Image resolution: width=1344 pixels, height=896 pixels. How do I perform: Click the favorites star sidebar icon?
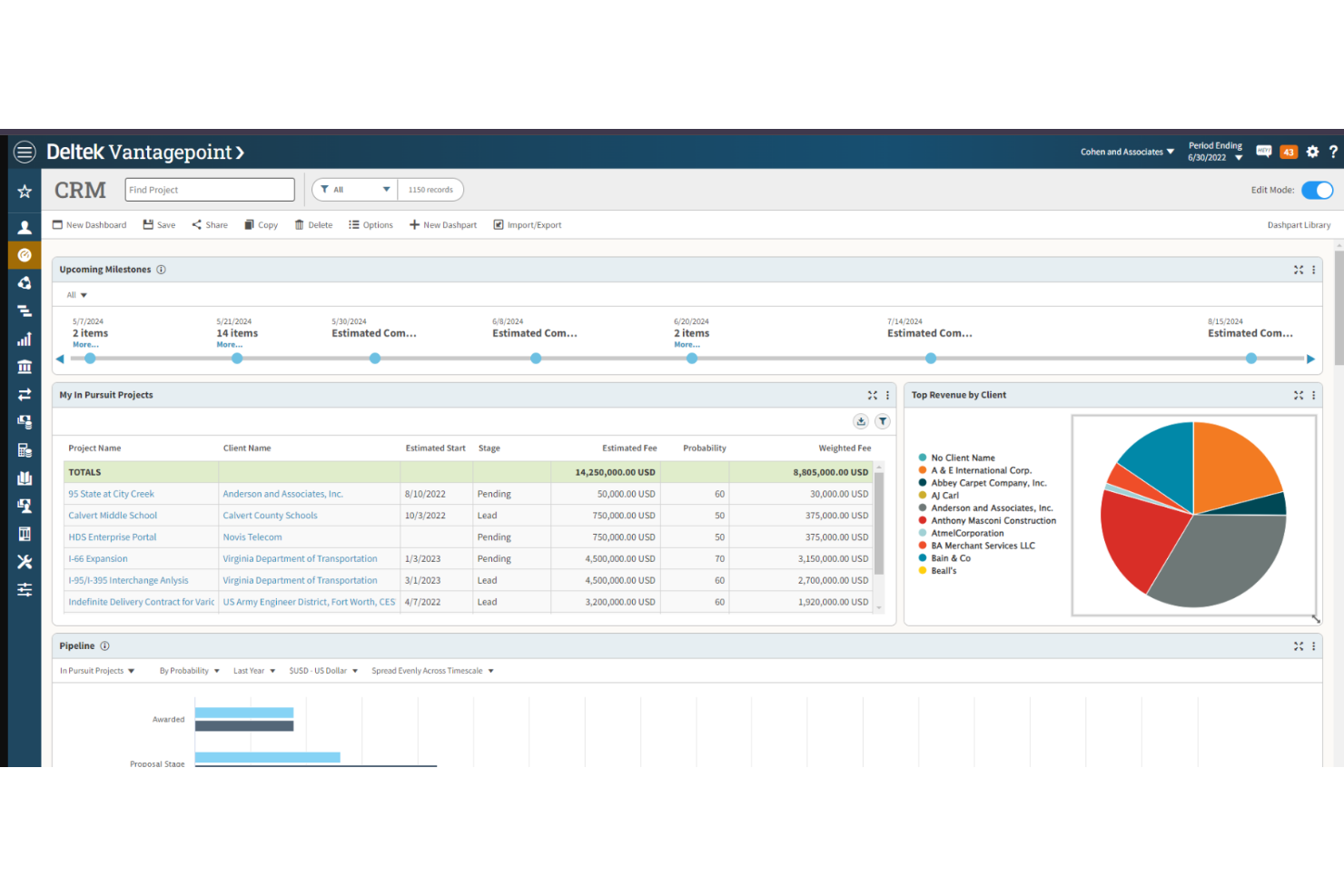(x=25, y=192)
